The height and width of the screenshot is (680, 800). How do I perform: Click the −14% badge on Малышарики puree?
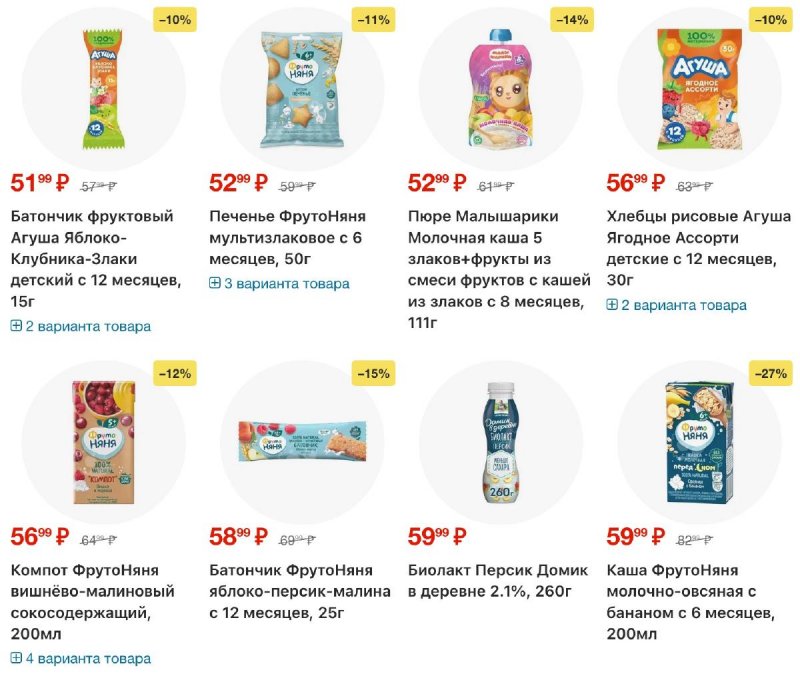(574, 19)
